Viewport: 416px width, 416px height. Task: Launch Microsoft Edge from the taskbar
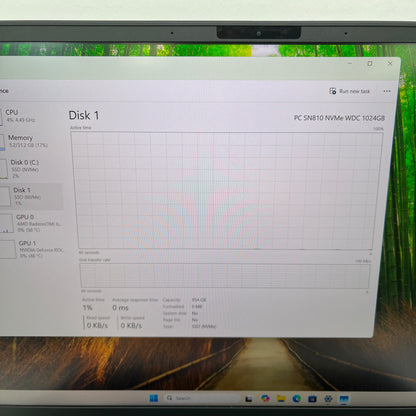pyautogui.click(x=297, y=398)
